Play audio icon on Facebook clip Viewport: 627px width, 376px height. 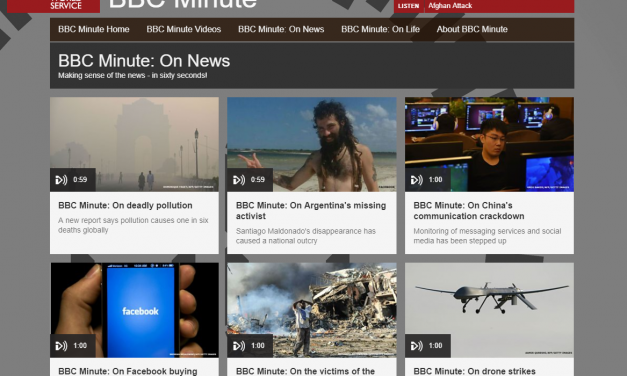pyautogui.click(x=61, y=346)
